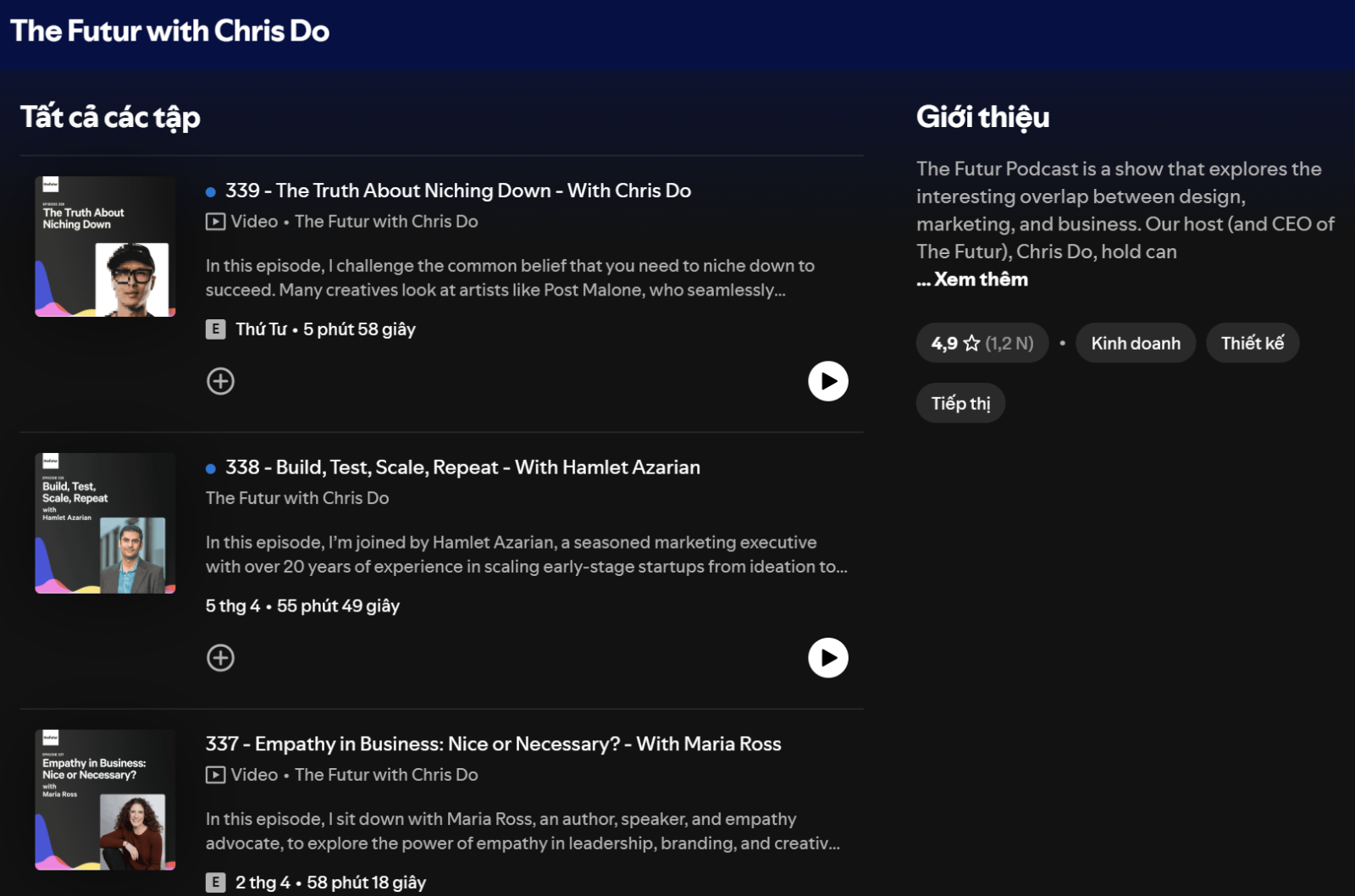Viewport: 1355px width, 896px height.
Task: Open episode 339 title link
Action: 458,191
